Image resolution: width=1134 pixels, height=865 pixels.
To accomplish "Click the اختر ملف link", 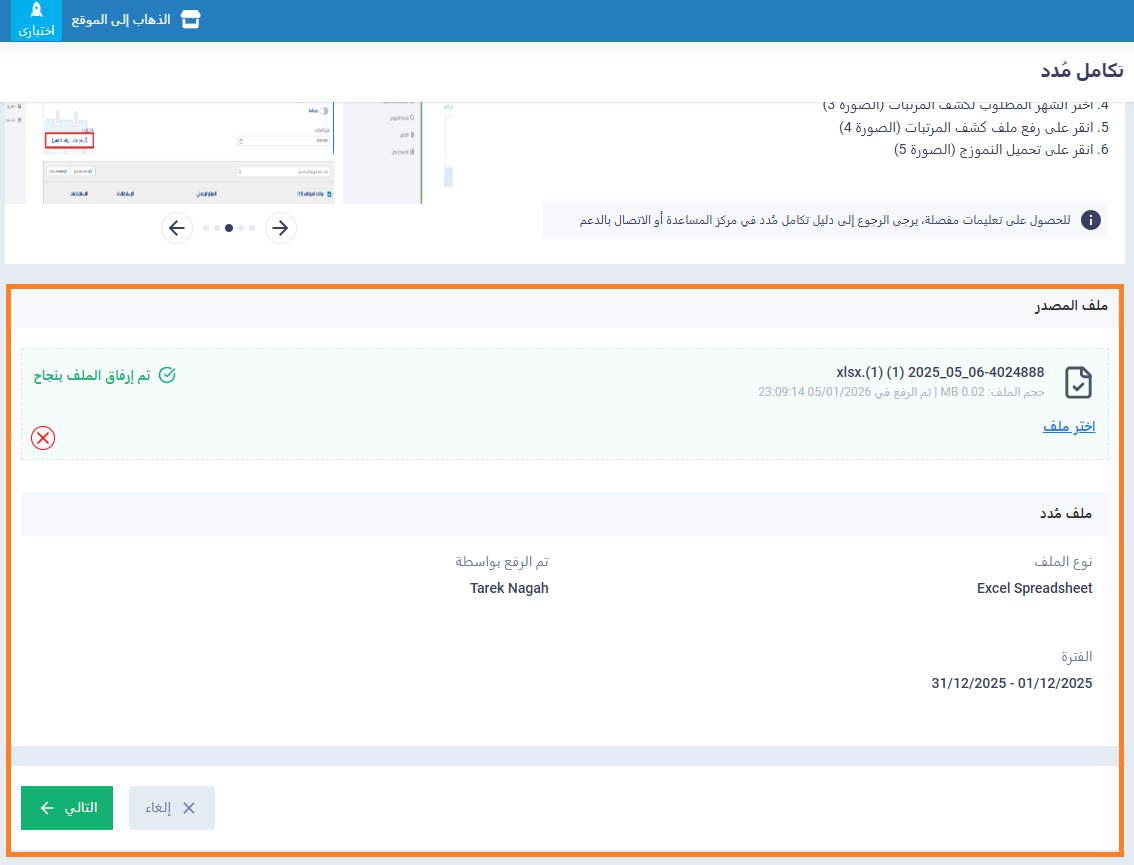I will click(1069, 427).
